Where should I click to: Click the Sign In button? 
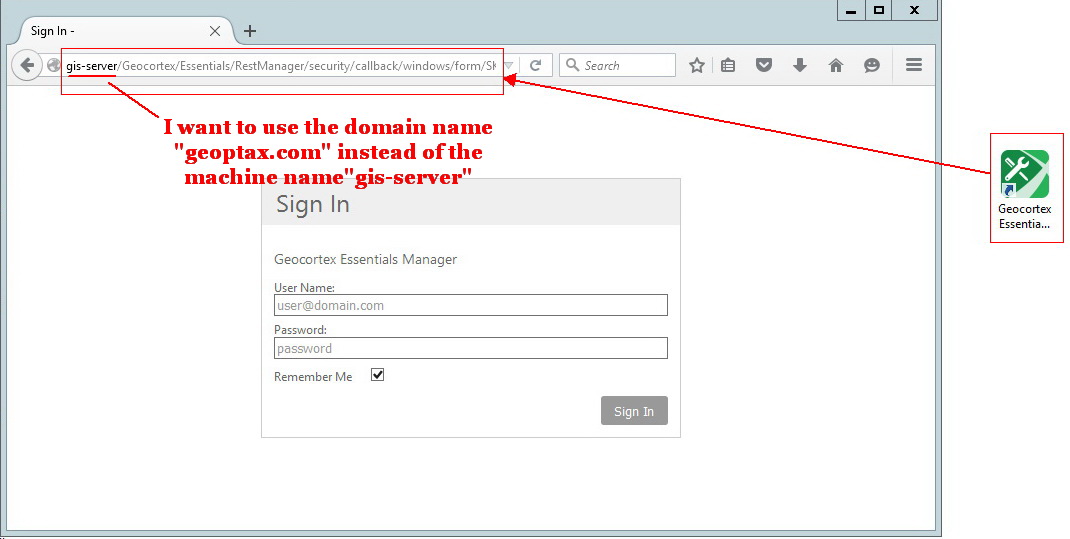coord(634,411)
